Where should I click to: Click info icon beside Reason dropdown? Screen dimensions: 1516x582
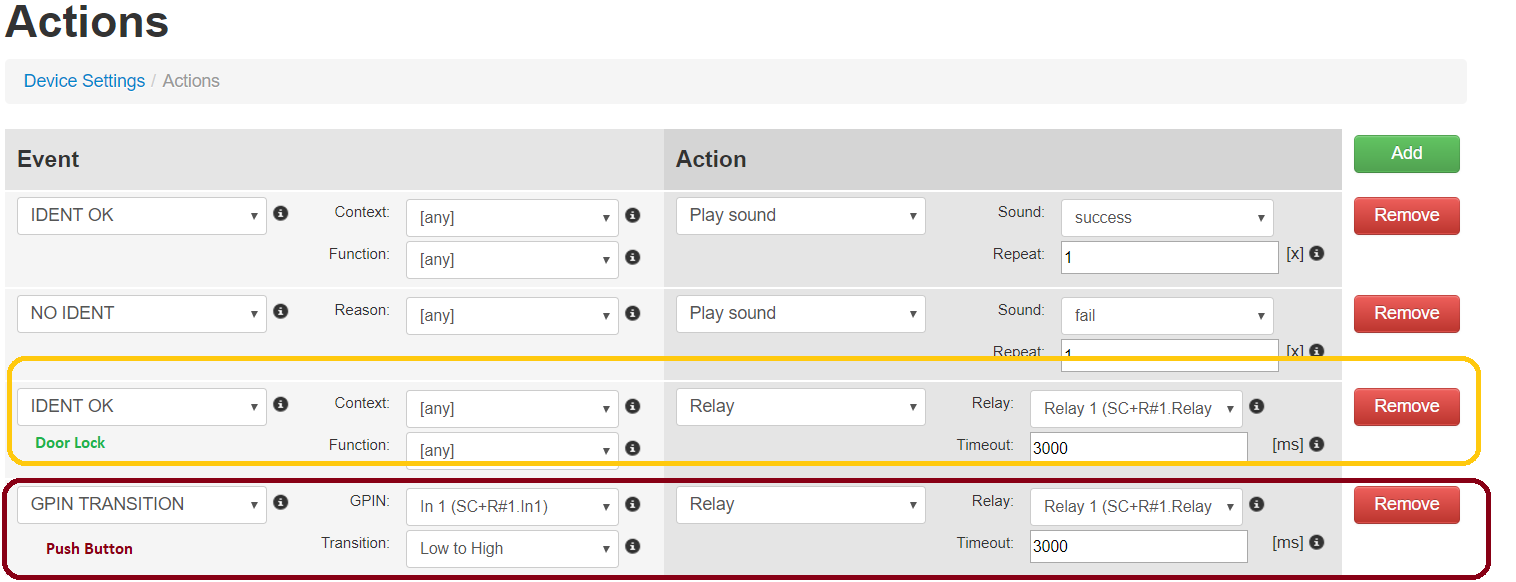(632, 314)
